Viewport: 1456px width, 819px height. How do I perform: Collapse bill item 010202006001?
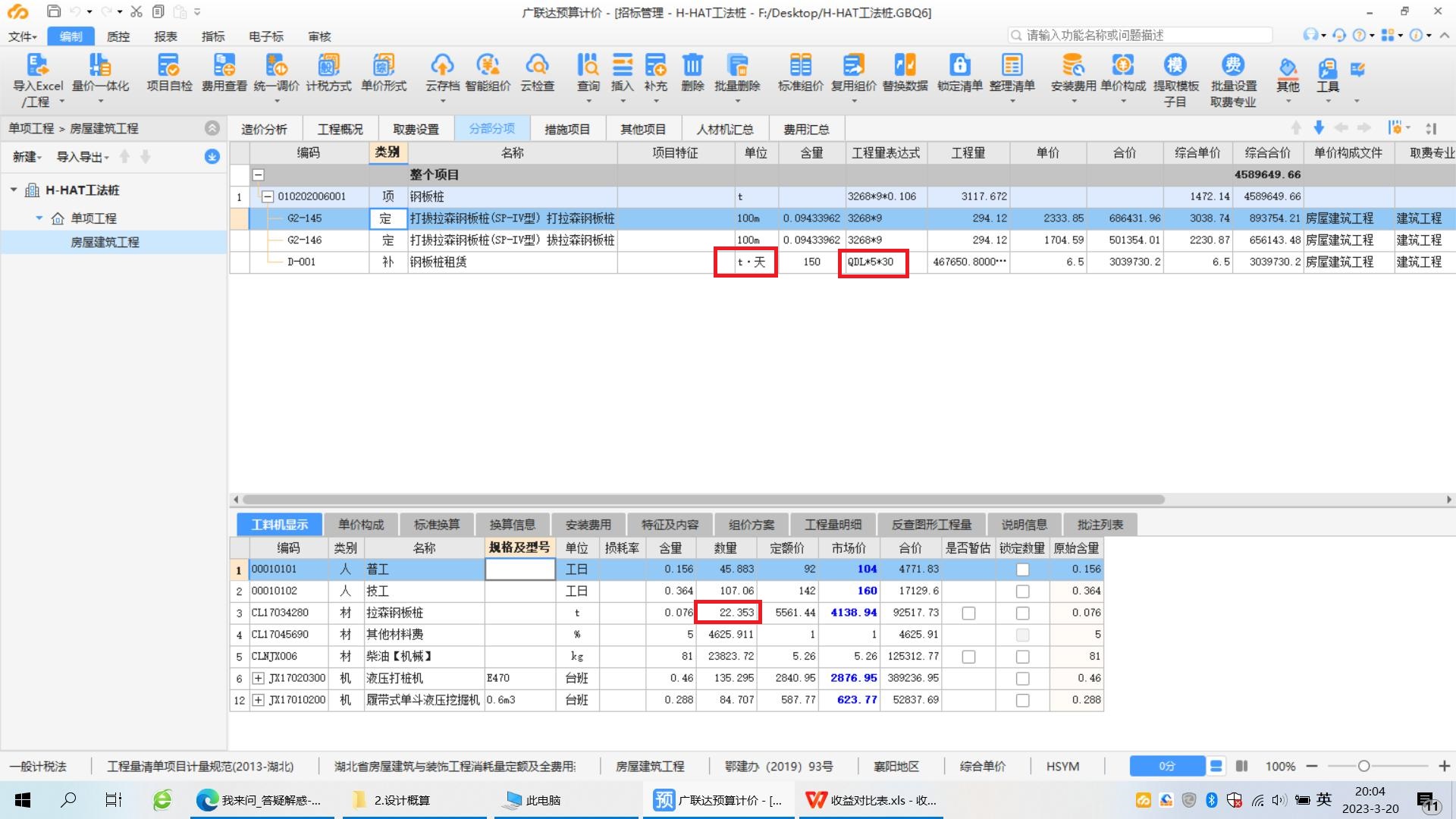[267, 196]
